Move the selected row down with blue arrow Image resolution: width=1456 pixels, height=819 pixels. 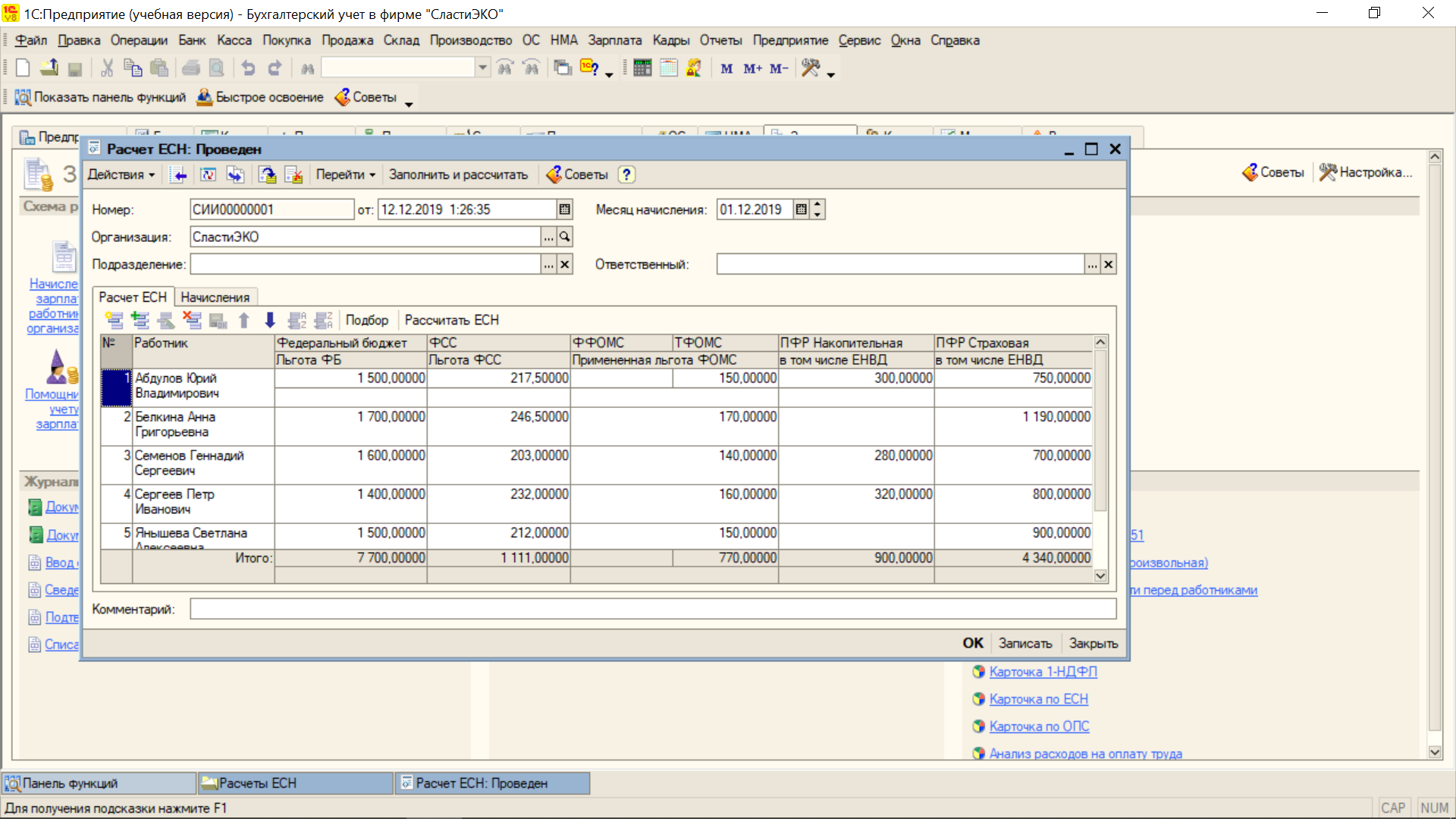pos(270,320)
